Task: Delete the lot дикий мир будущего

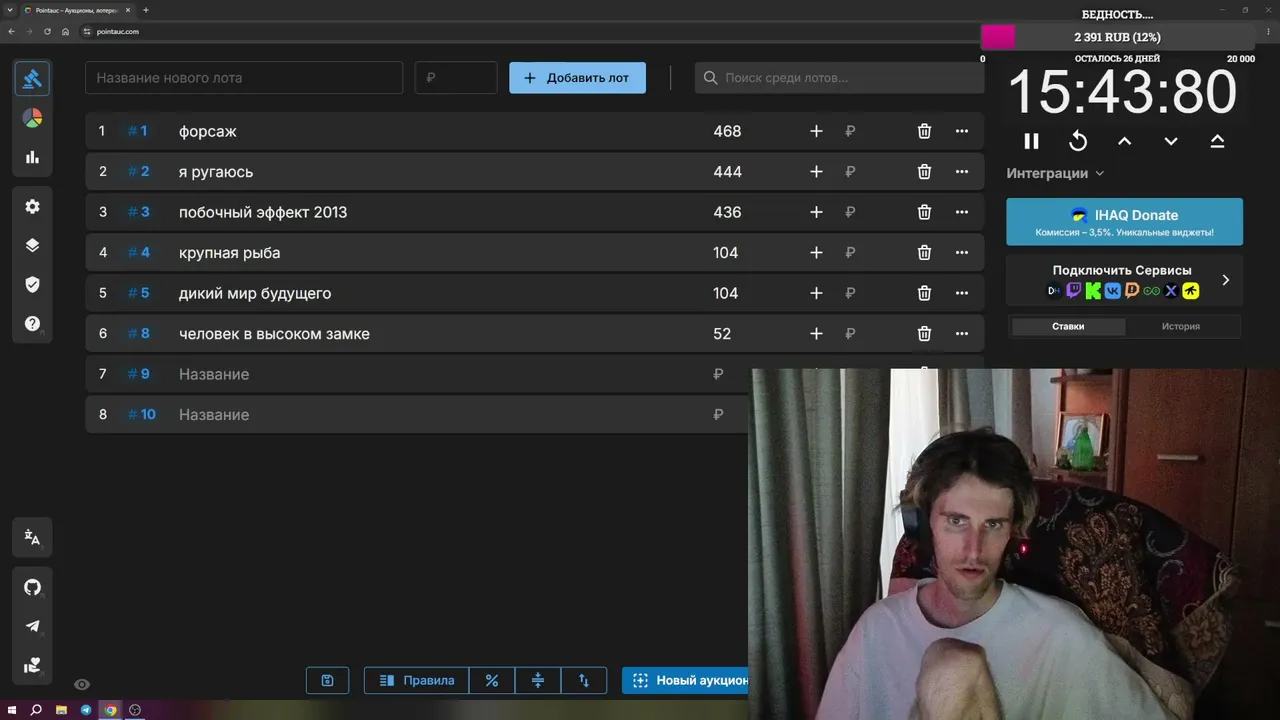Action: [924, 293]
